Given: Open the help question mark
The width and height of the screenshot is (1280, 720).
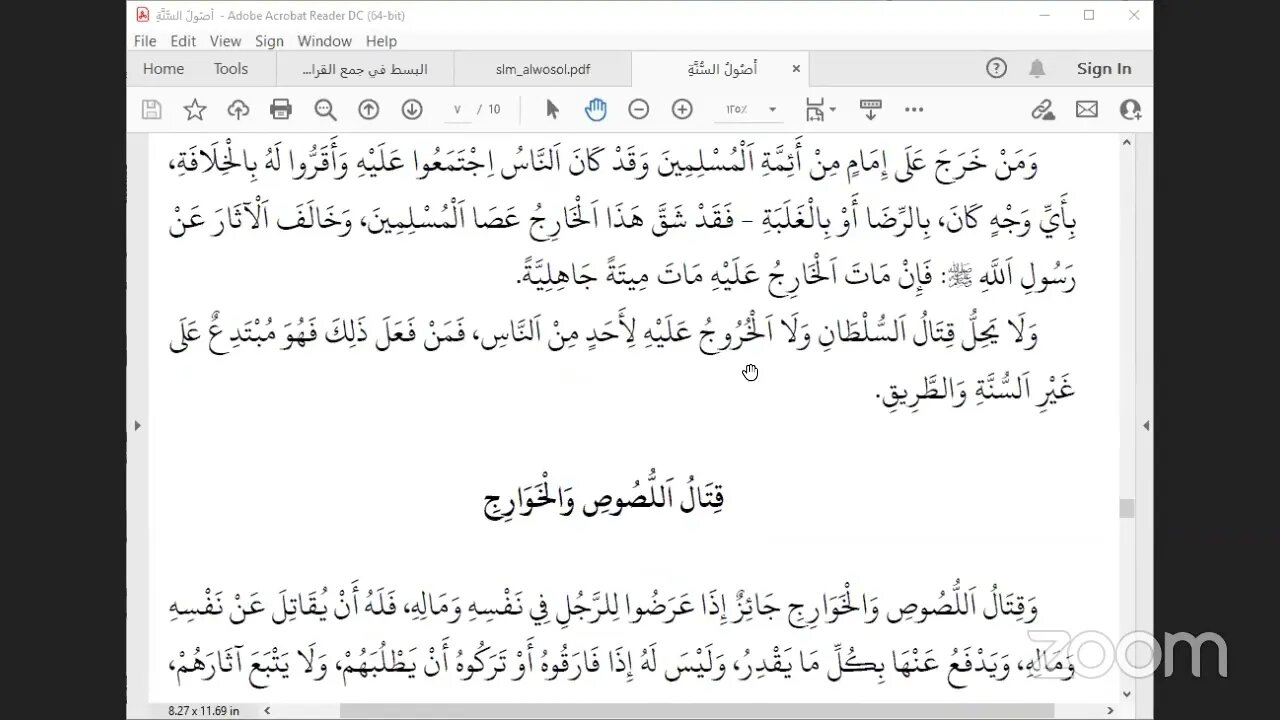Looking at the screenshot, I should click(x=996, y=68).
